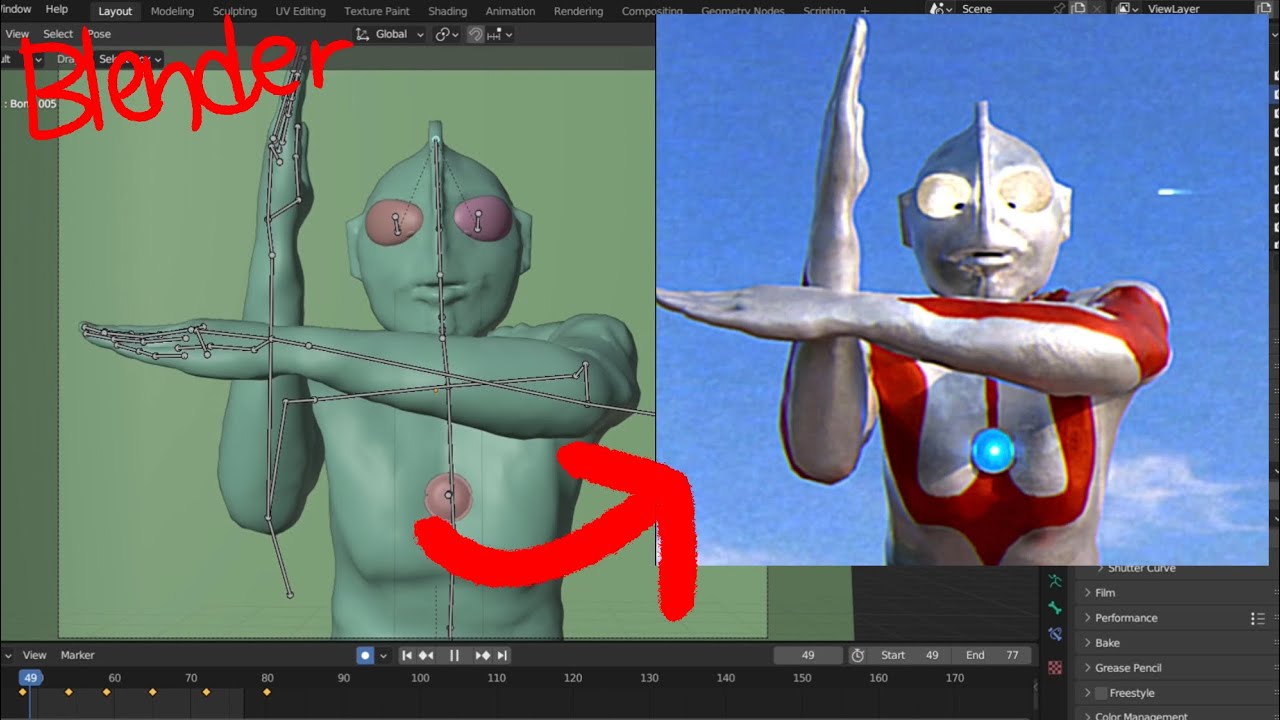The width and height of the screenshot is (1280, 720).
Task: Pause the animation playback
Action: [454, 655]
